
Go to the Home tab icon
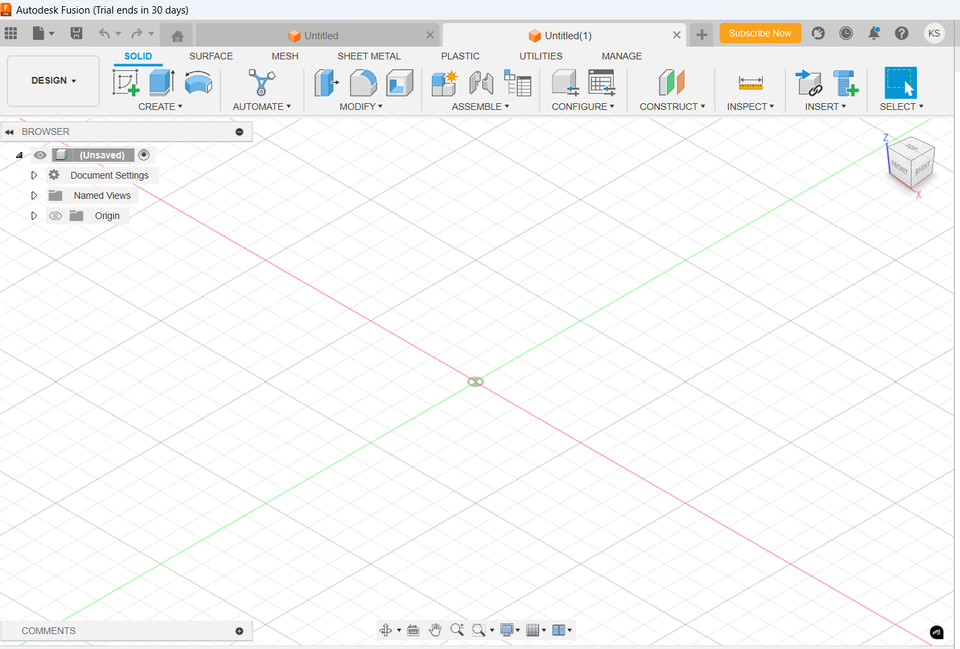click(x=178, y=36)
